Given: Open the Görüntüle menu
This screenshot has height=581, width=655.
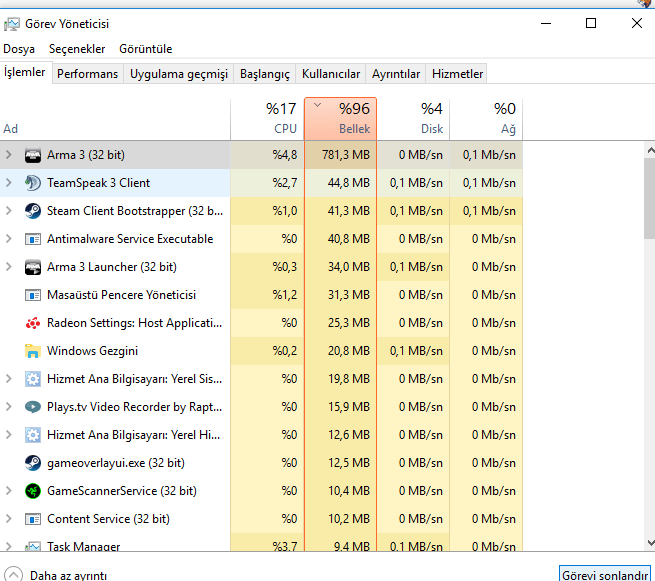Looking at the screenshot, I should click(145, 49).
